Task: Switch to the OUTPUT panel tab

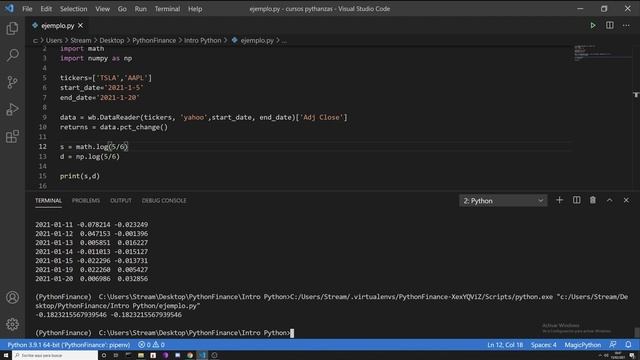Action: [121, 200]
